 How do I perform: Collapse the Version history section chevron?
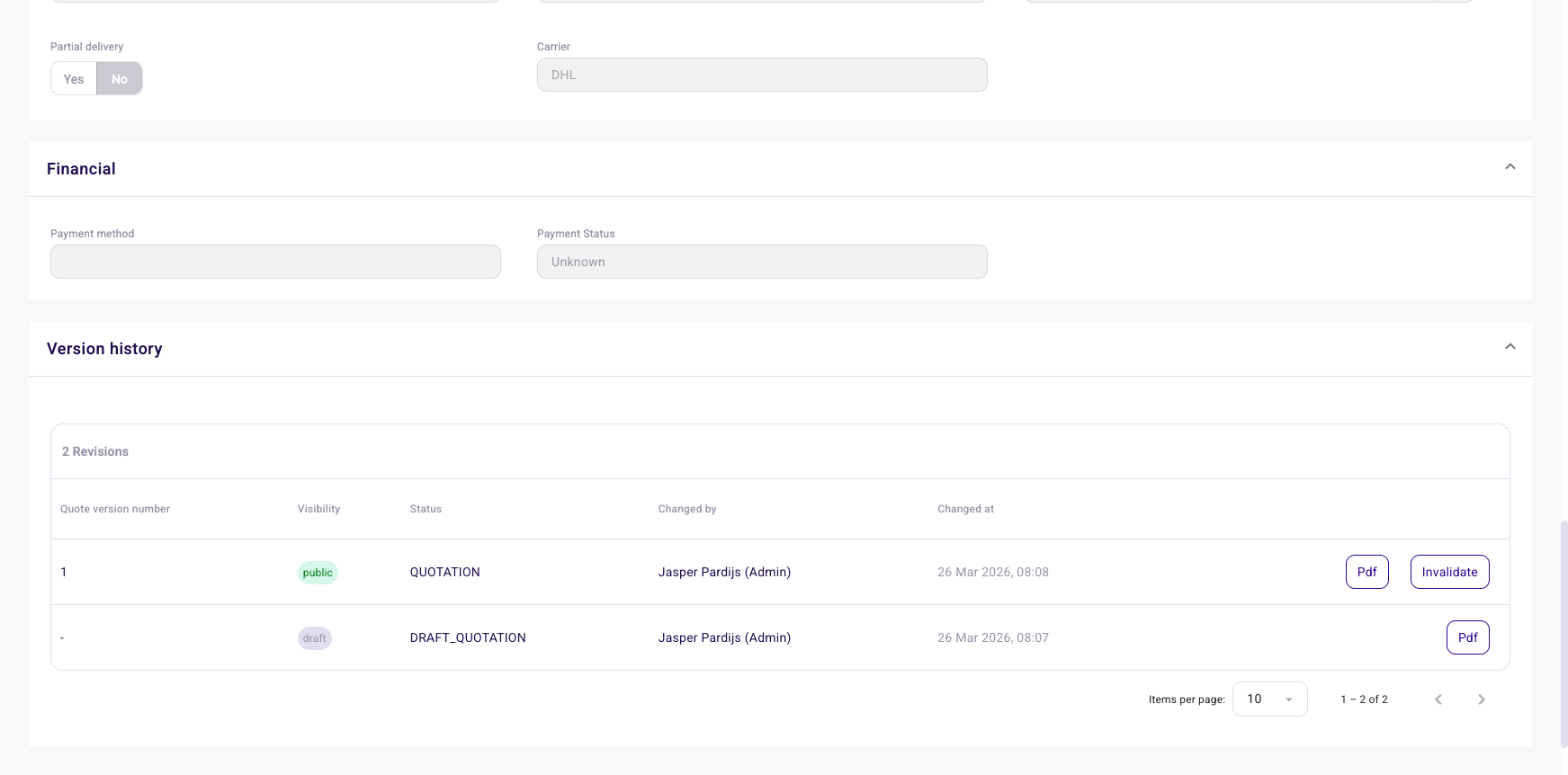(x=1510, y=347)
